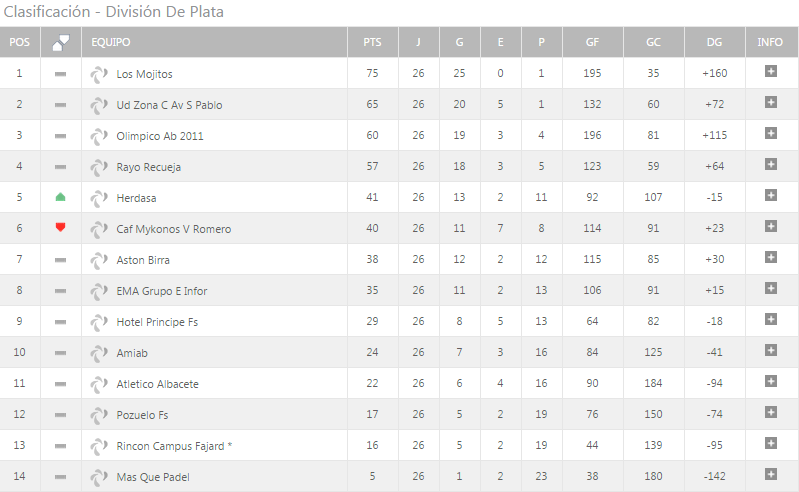Screen dimensions: 799x492
Task: Open info plus for Mas Que Padel
Action: pyautogui.click(x=770, y=475)
